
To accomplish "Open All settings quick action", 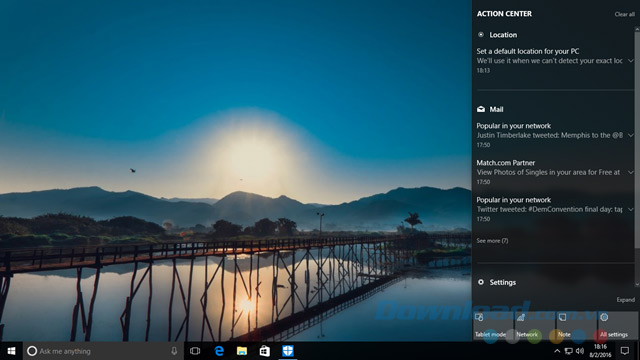I will click(x=618, y=326).
